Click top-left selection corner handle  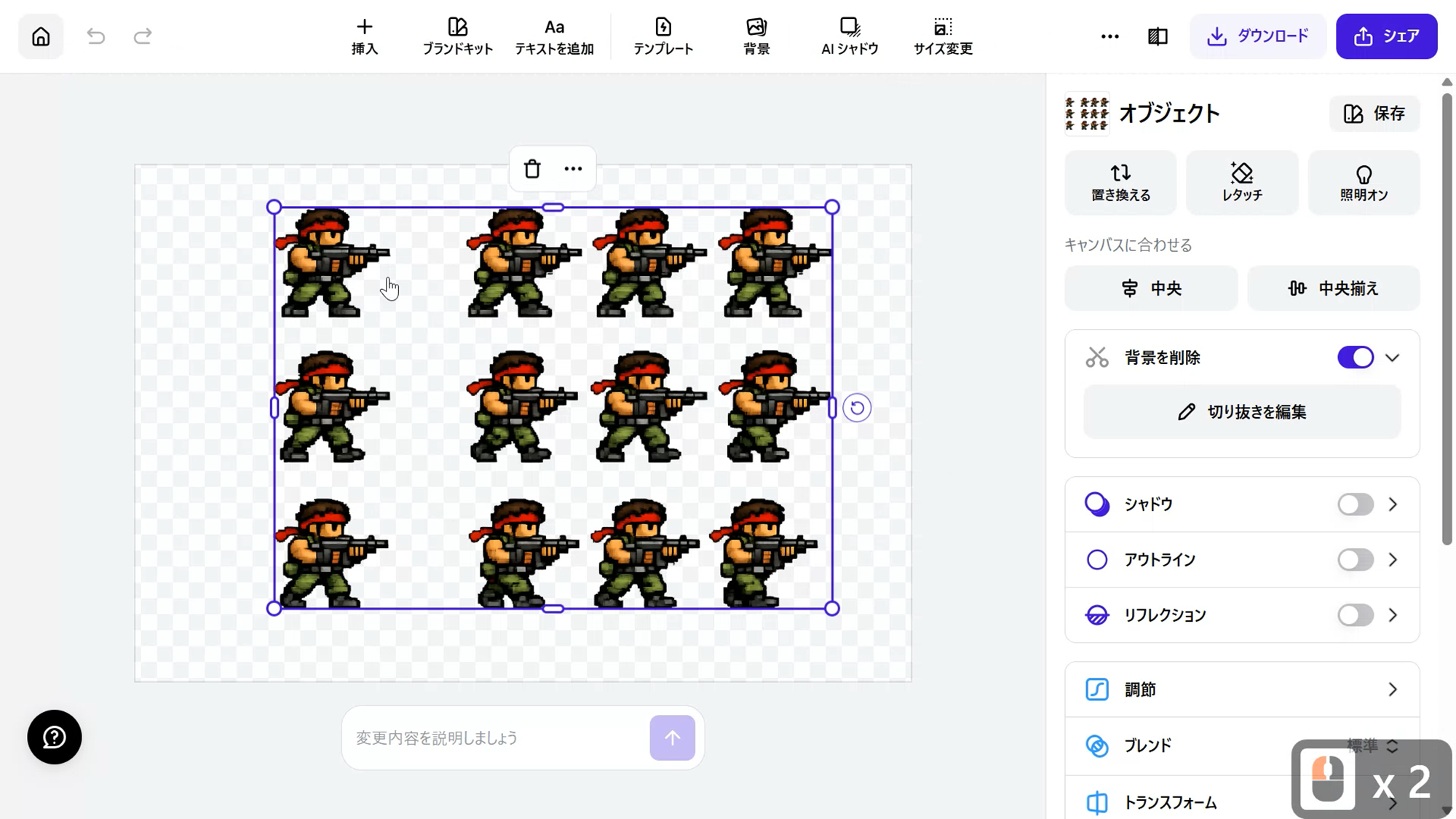point(274,207)
